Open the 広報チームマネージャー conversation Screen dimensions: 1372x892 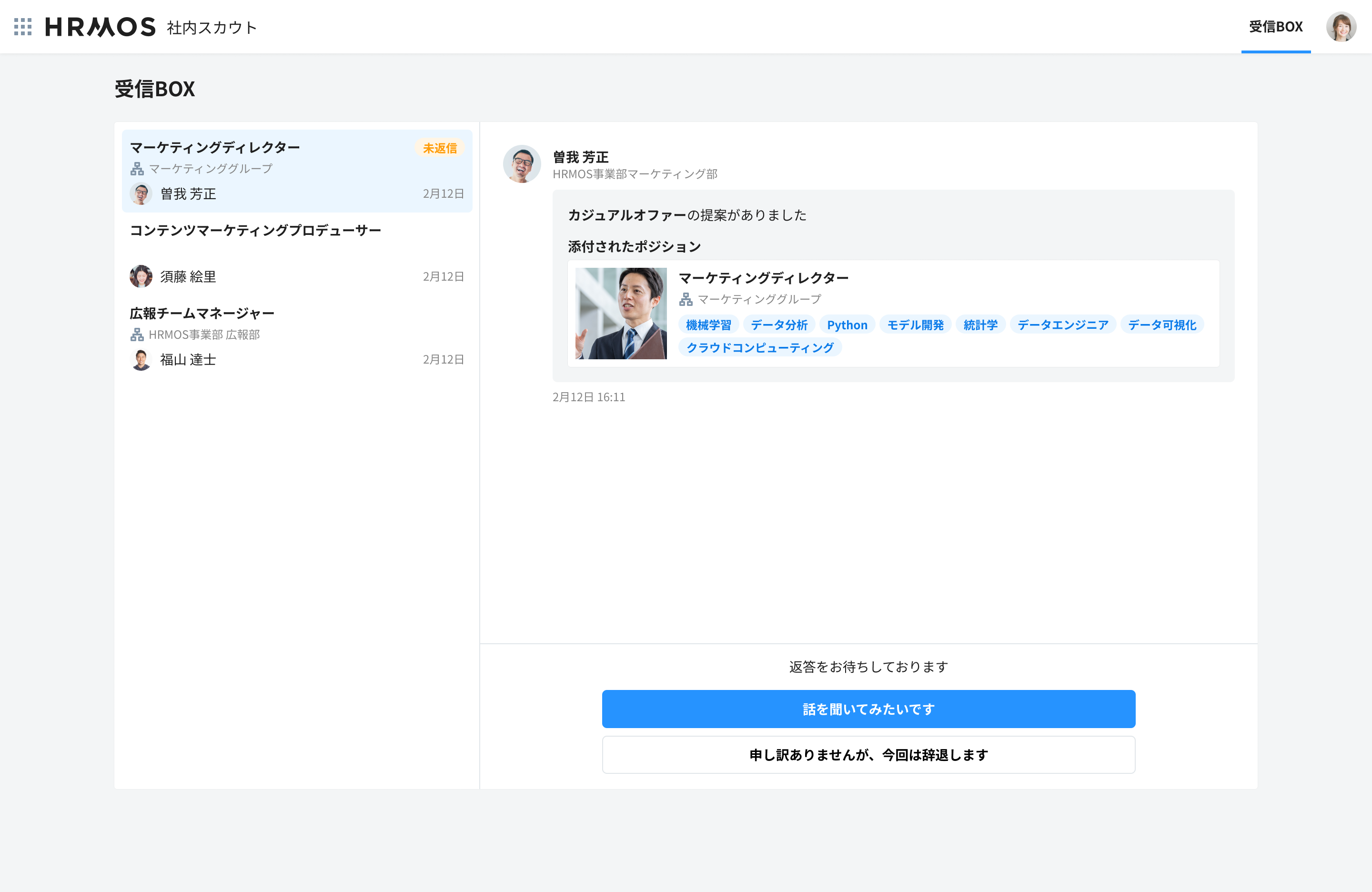(x=202, y=313)
